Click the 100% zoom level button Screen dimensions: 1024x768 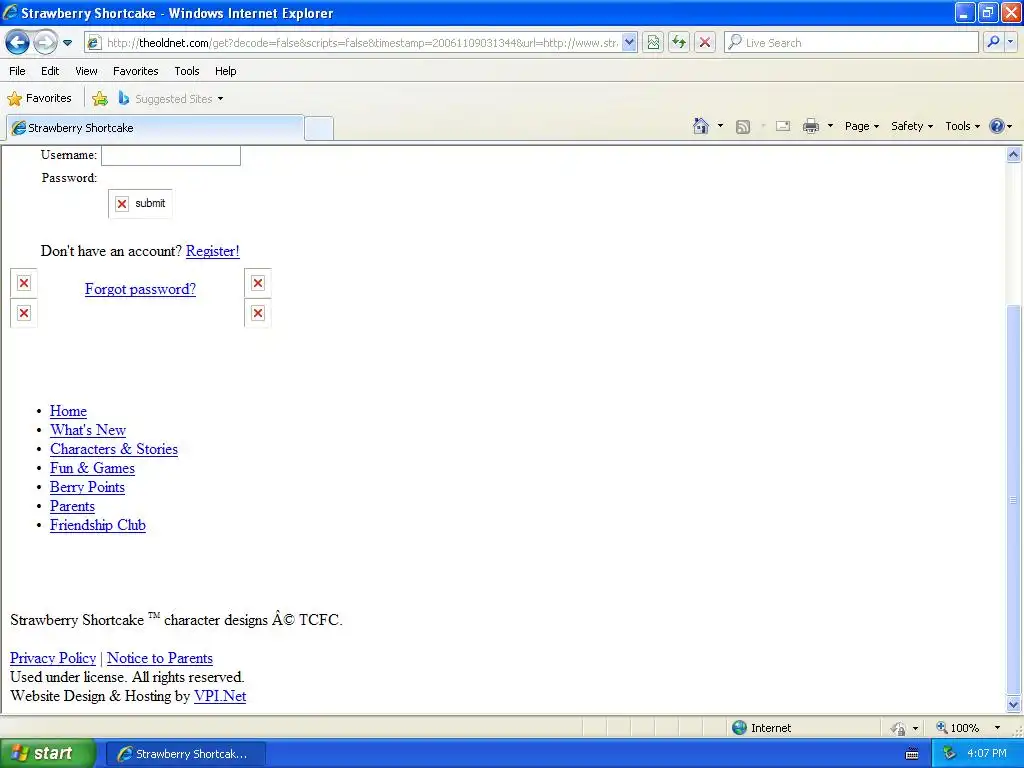(x=958, y=728)
